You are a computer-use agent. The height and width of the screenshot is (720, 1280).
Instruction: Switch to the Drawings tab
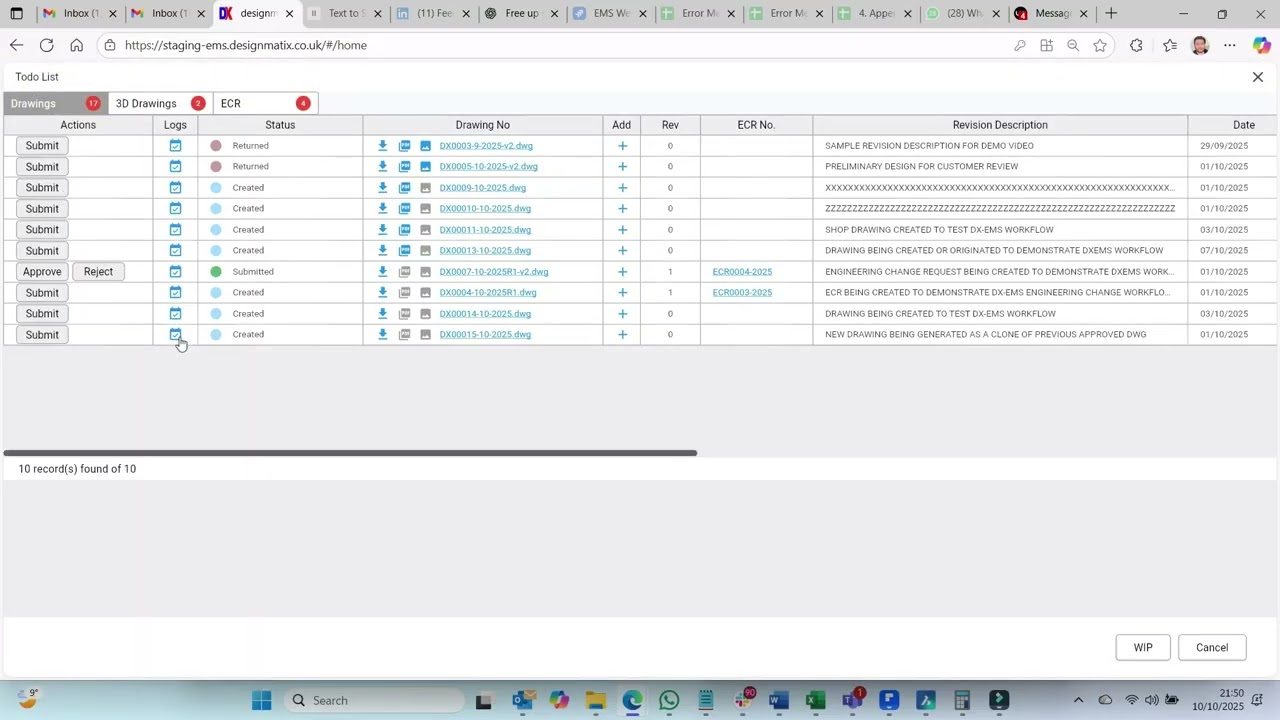56,104
